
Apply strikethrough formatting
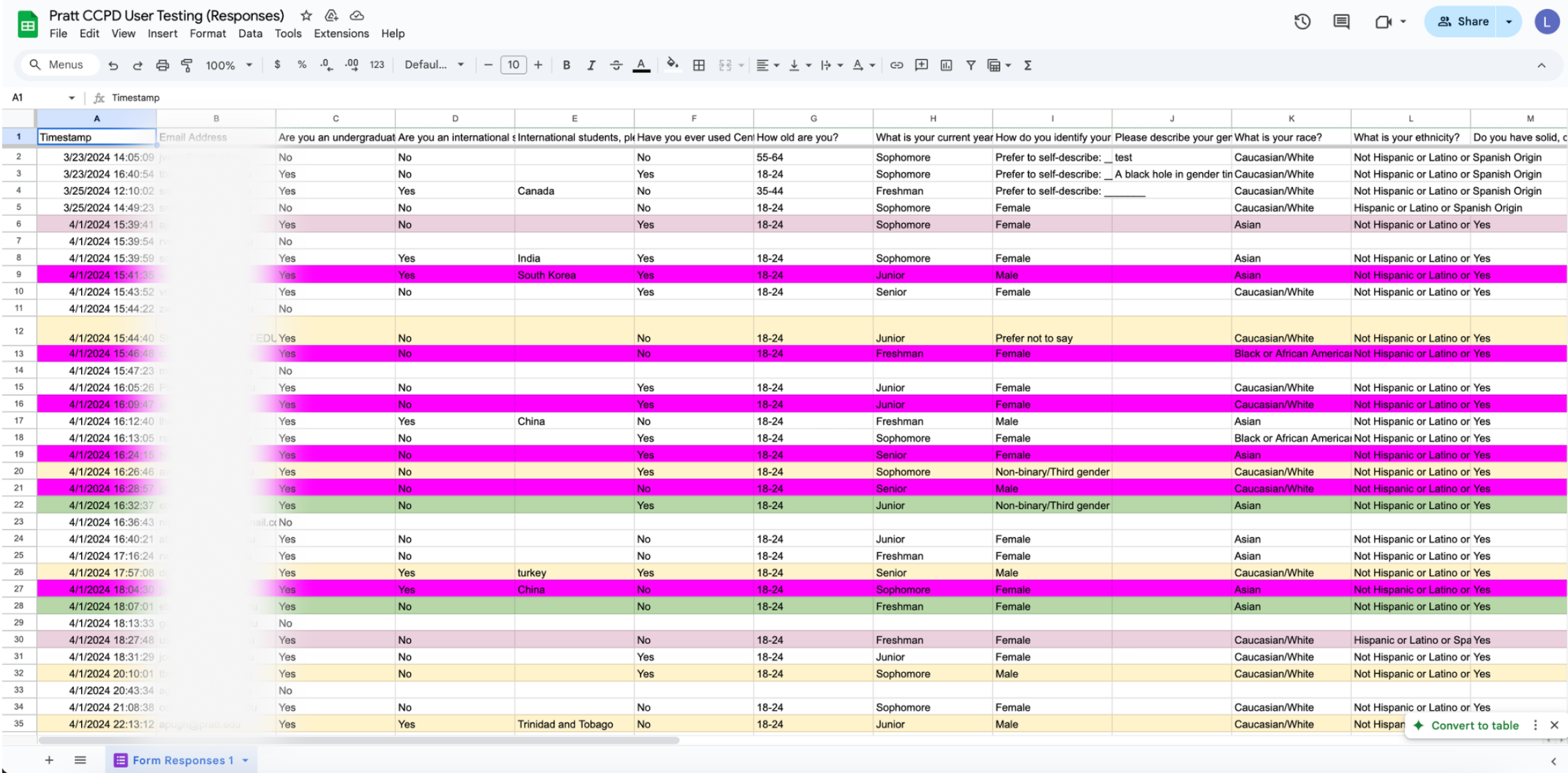(x=616, y=65)
